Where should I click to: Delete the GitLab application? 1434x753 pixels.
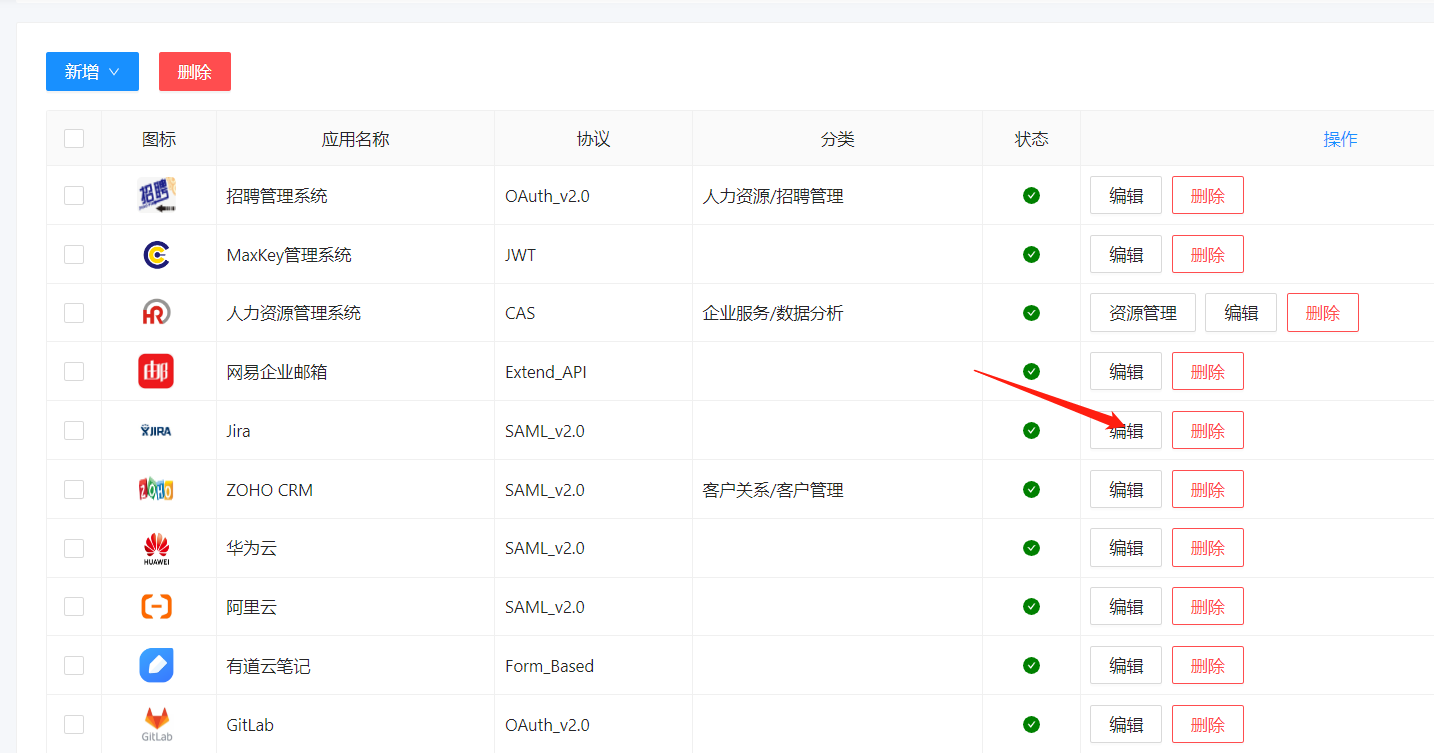tap(1208, 724)
